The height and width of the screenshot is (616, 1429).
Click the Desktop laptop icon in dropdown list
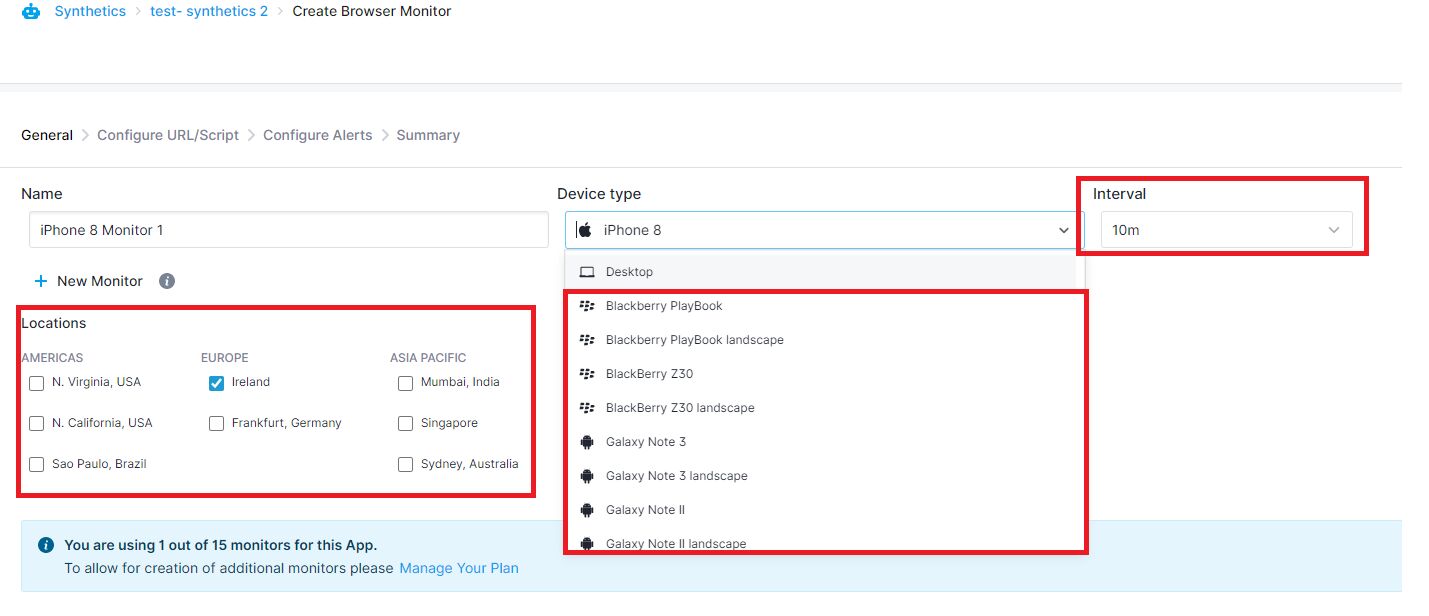coord(587,272)
